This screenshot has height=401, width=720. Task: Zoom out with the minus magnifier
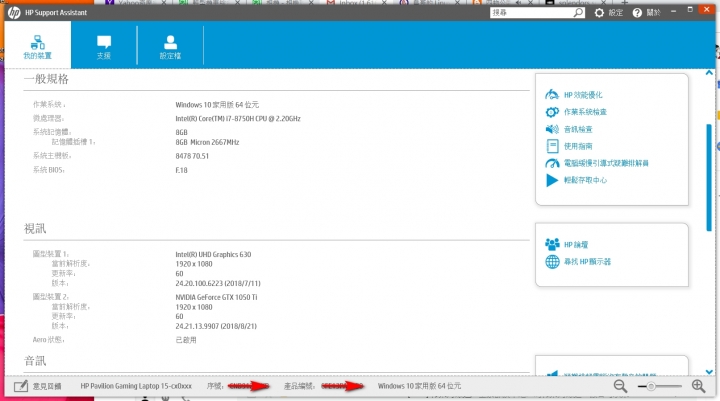point(620,386)
